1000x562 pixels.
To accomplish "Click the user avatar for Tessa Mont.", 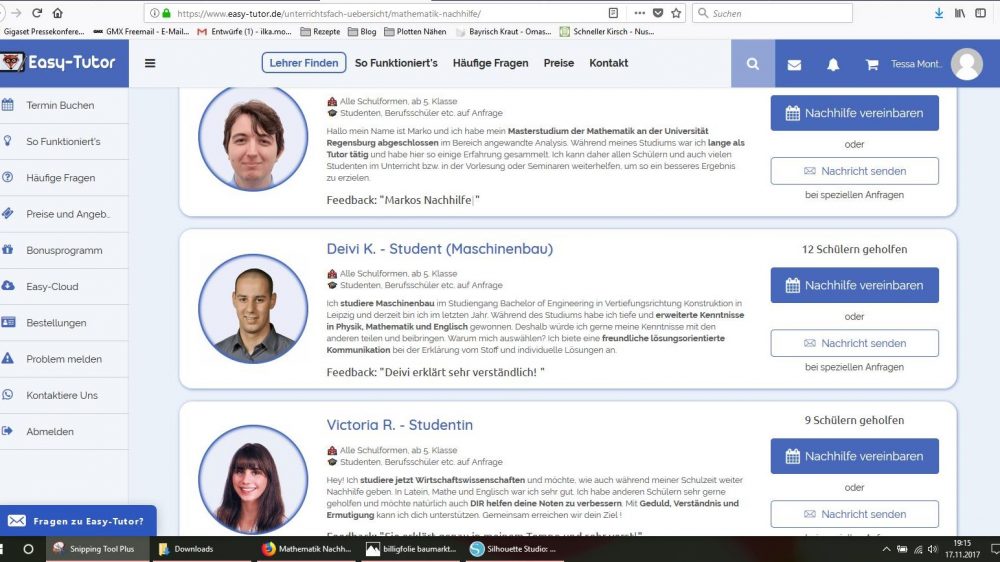I will (x=967, y=64).
